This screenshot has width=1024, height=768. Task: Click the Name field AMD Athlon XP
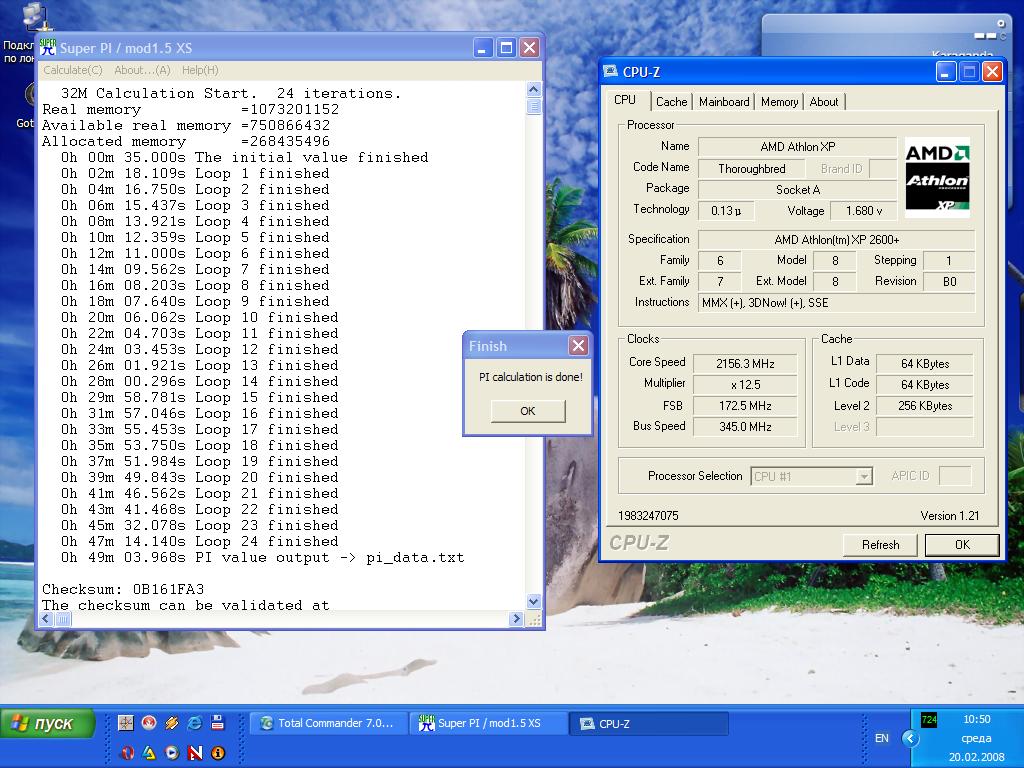click(x=797, y=147)
